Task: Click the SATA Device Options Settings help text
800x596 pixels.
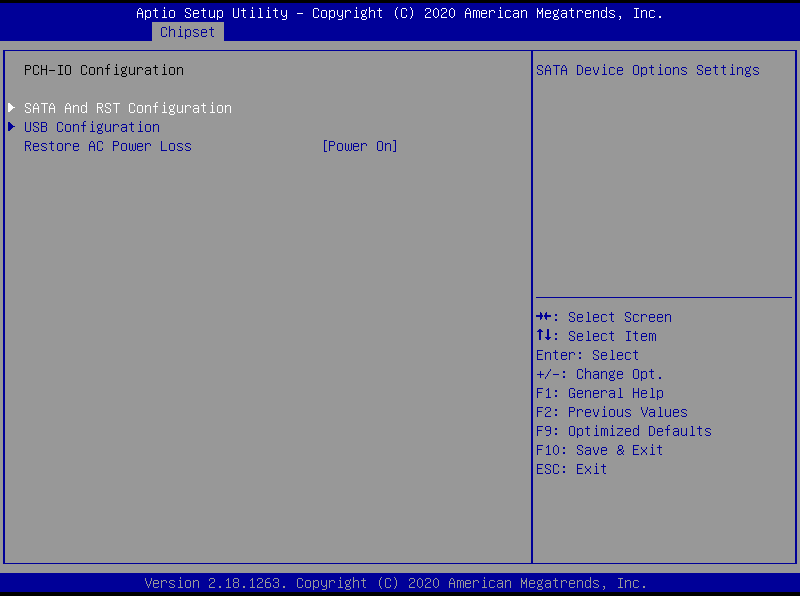Action: 648,70
